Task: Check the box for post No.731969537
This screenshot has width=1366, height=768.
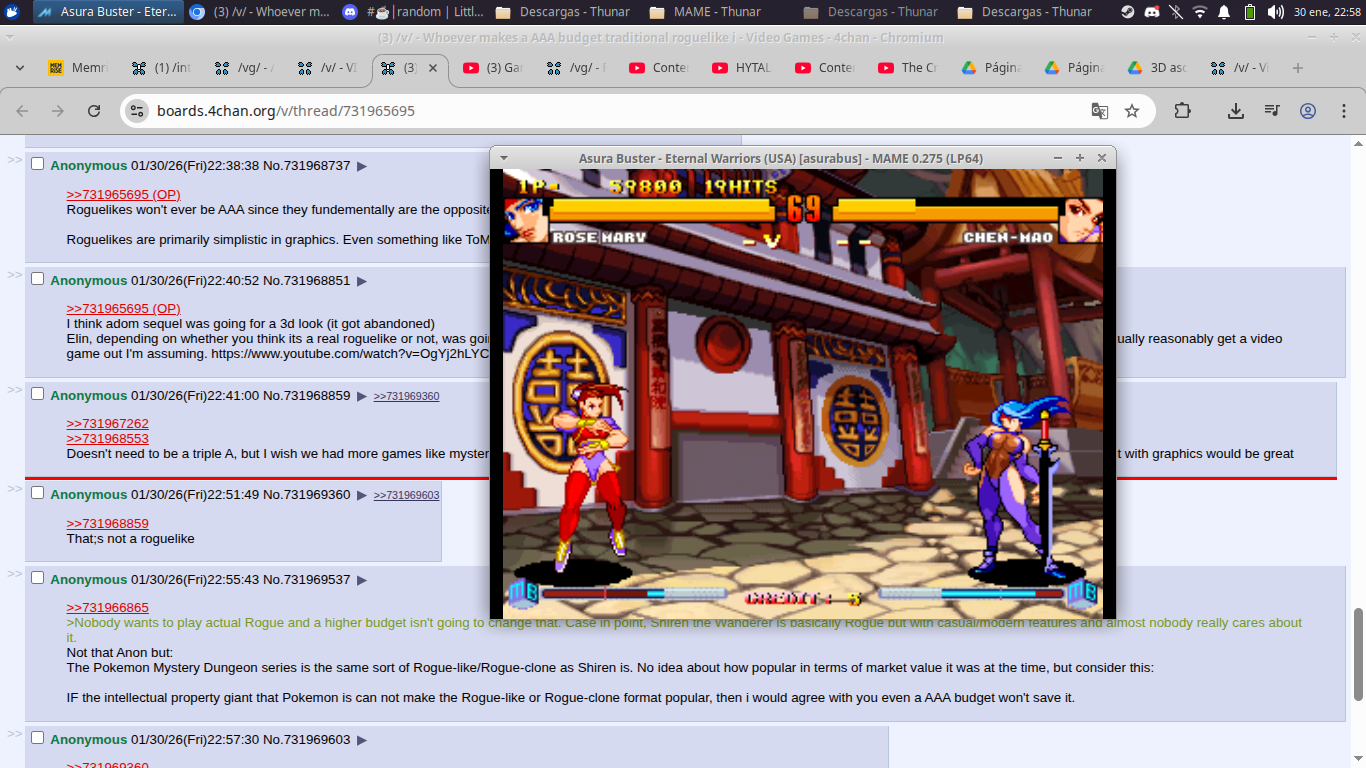Action: click(38, 578)
